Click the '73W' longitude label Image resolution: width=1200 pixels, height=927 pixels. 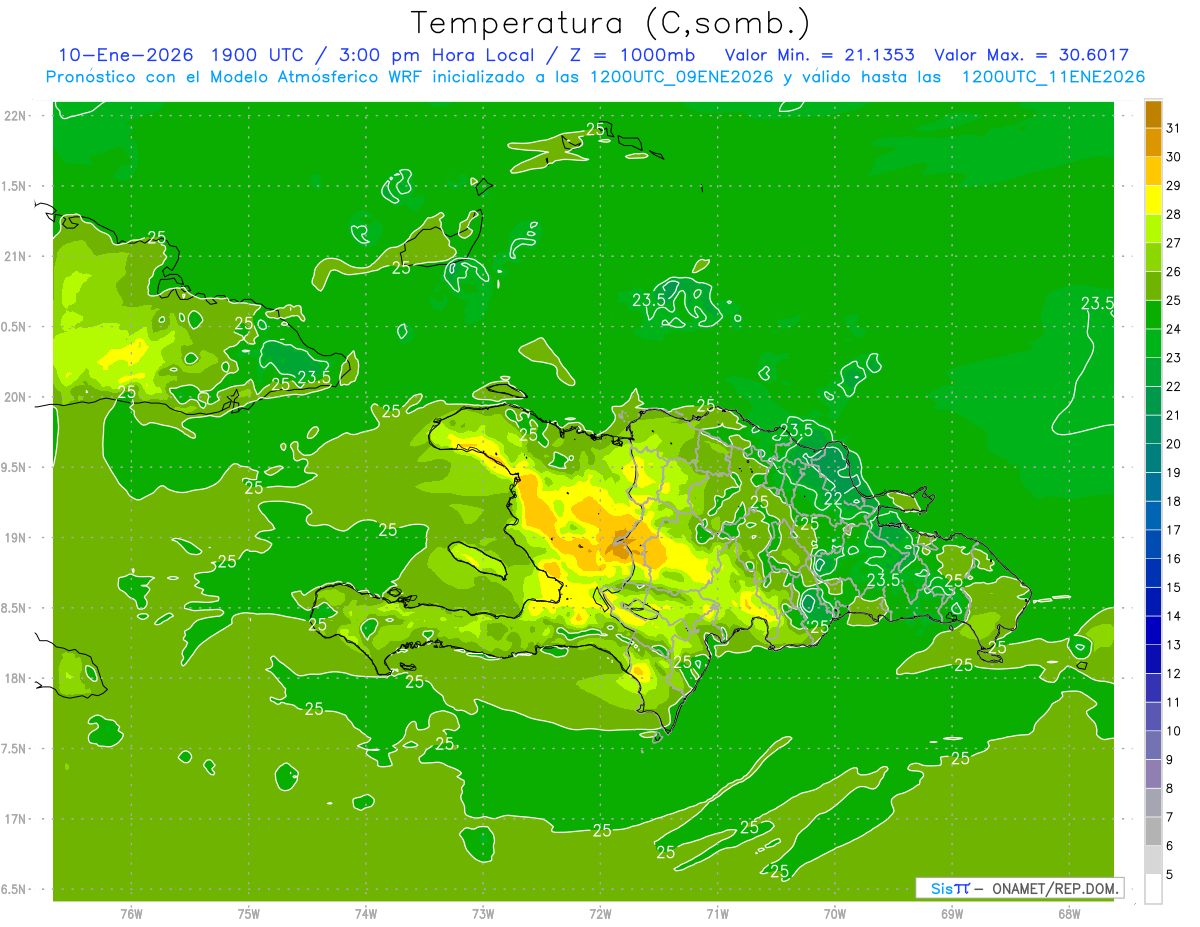483,914
